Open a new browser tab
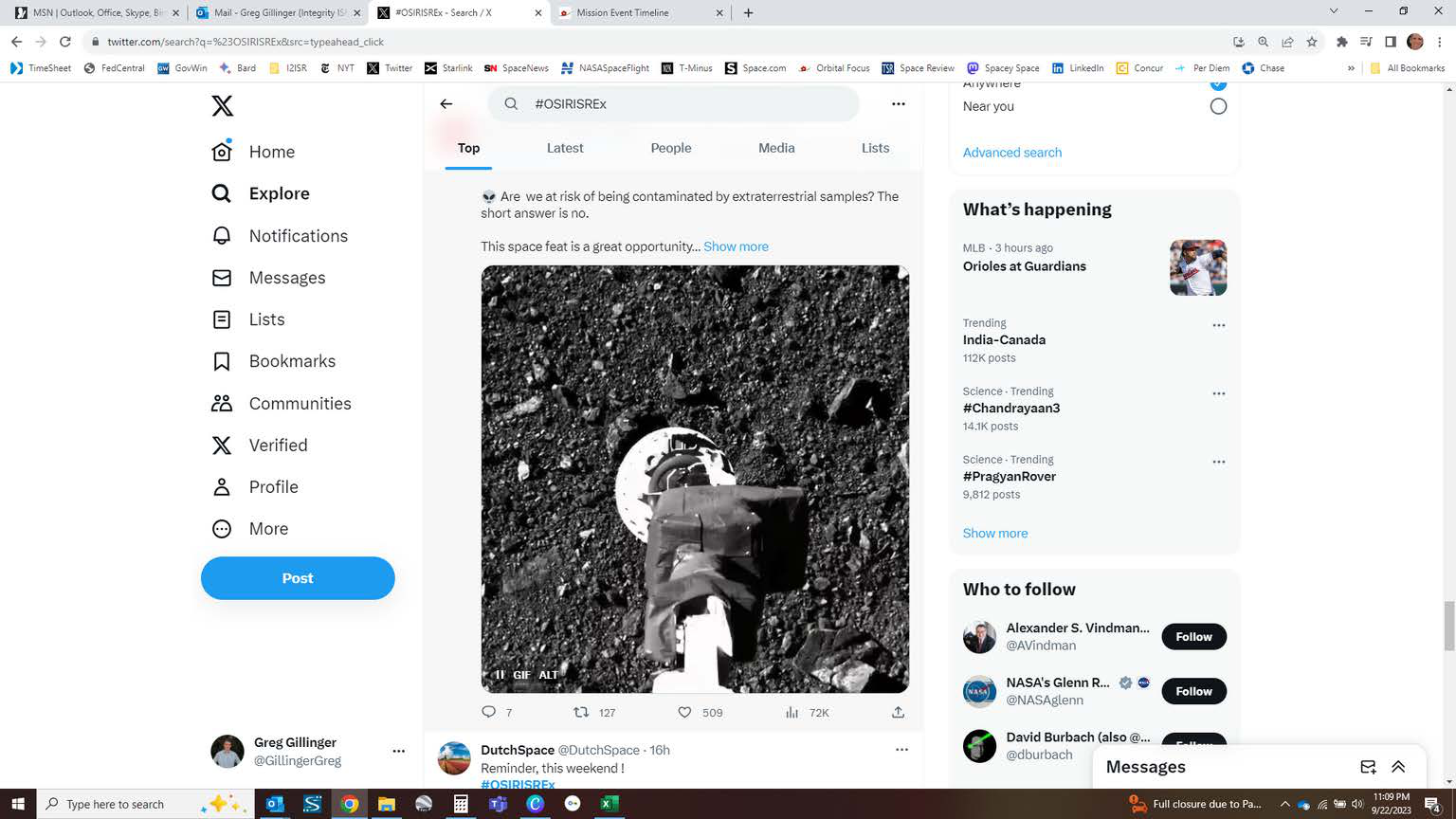The height and width of the screenshot is (819, 1456). [x=749, y=13]
